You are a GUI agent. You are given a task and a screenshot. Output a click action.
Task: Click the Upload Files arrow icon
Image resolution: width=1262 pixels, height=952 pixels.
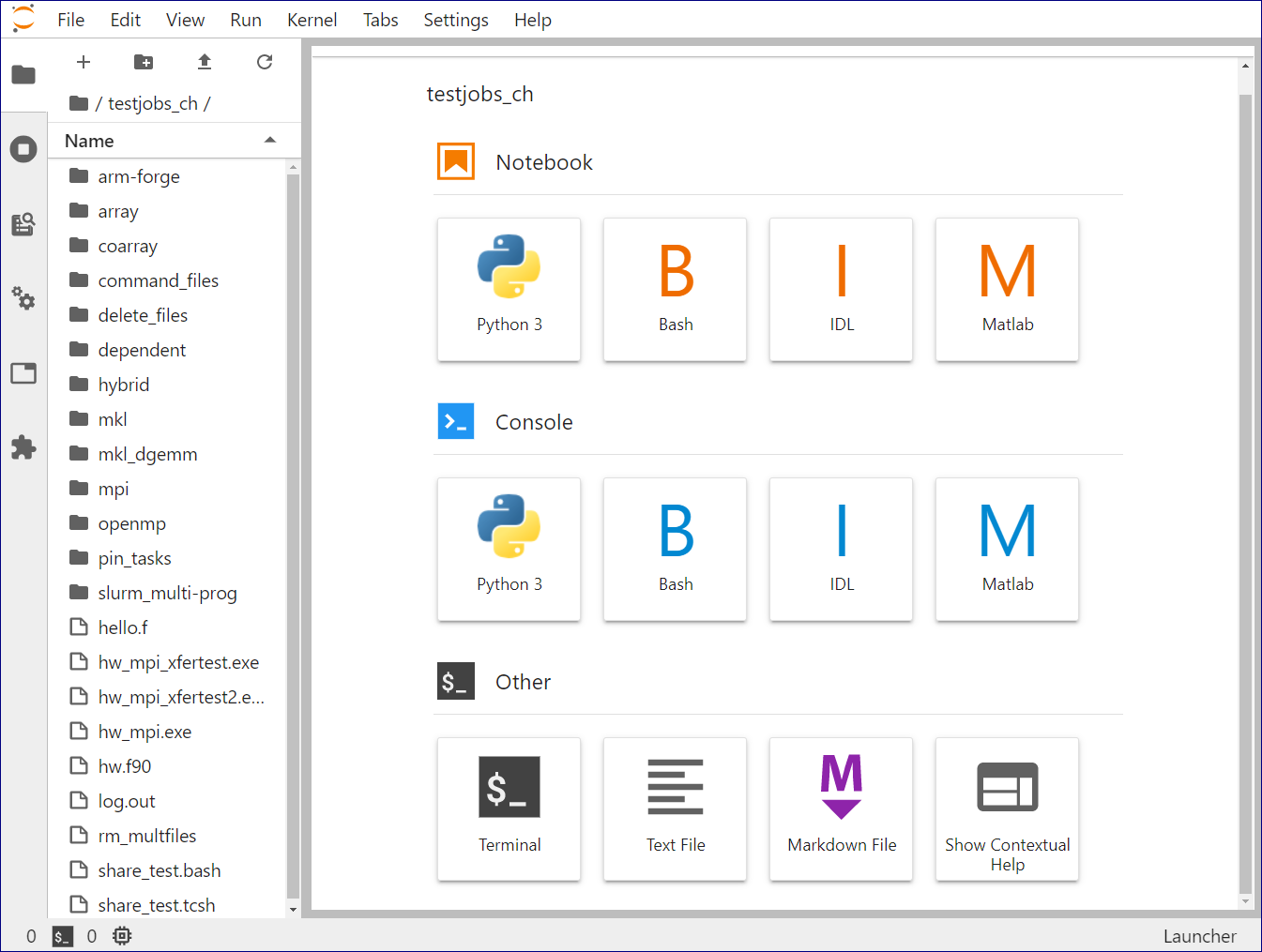click(x=205, y=62)
